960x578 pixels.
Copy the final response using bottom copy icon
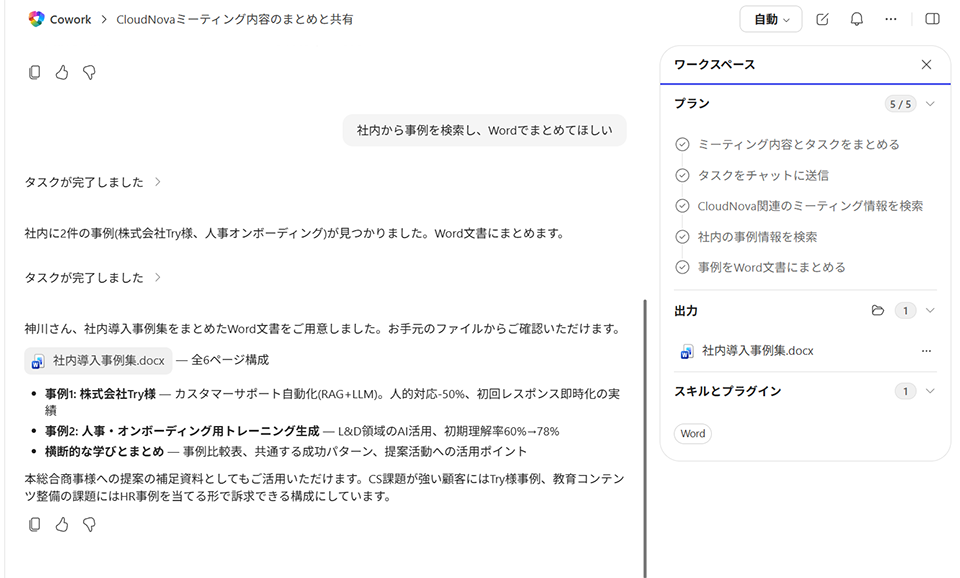35,525
